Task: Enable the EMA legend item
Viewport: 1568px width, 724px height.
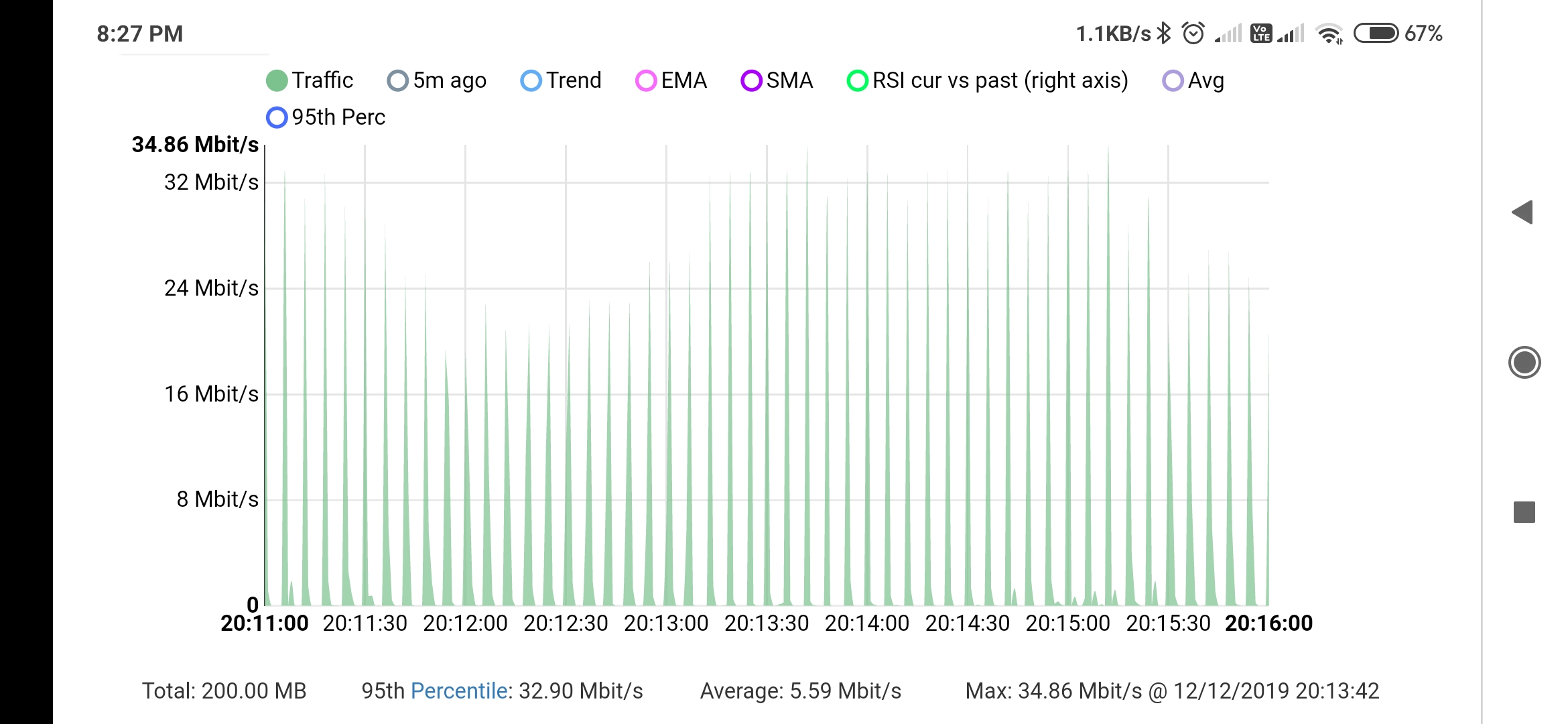Action: [x=671, y=80]
